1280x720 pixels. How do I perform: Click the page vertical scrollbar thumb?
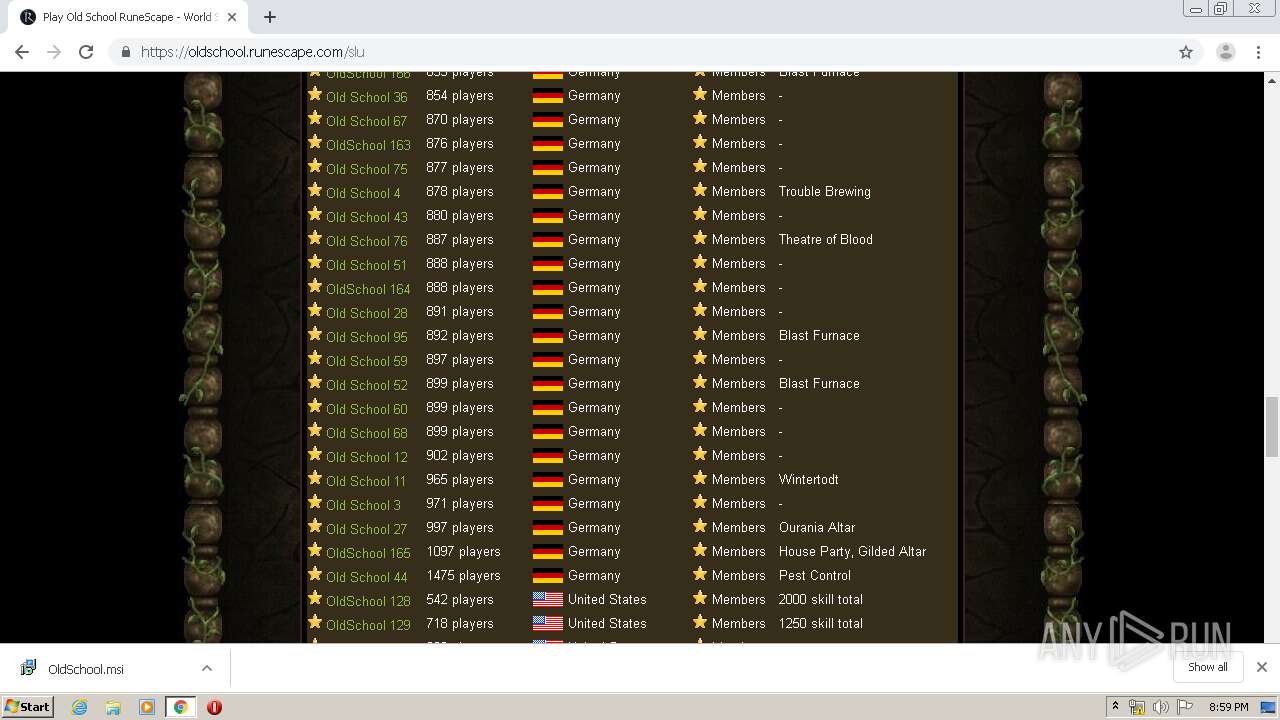tap(1271, 425)
